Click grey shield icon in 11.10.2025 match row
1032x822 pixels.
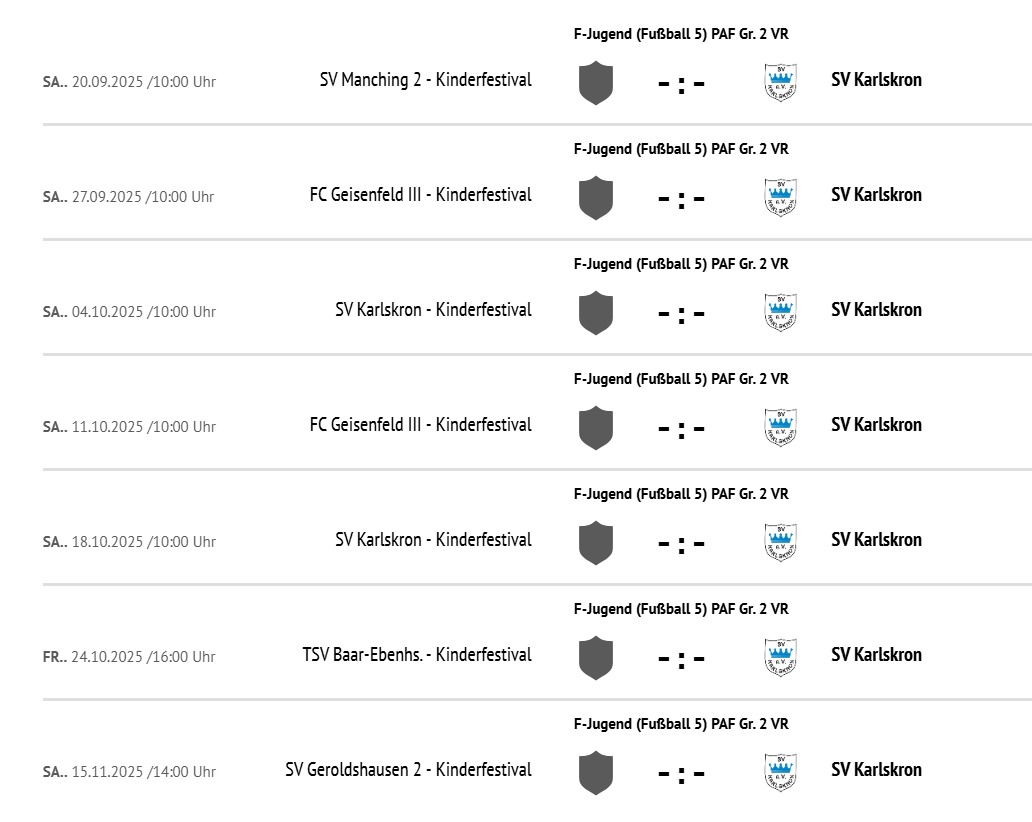click(595, 427)
